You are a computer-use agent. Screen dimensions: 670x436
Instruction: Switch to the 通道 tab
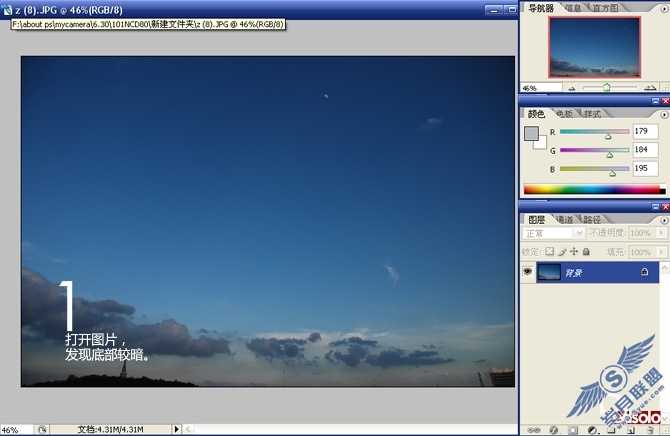pyautogui.click(x=565, y=220)
